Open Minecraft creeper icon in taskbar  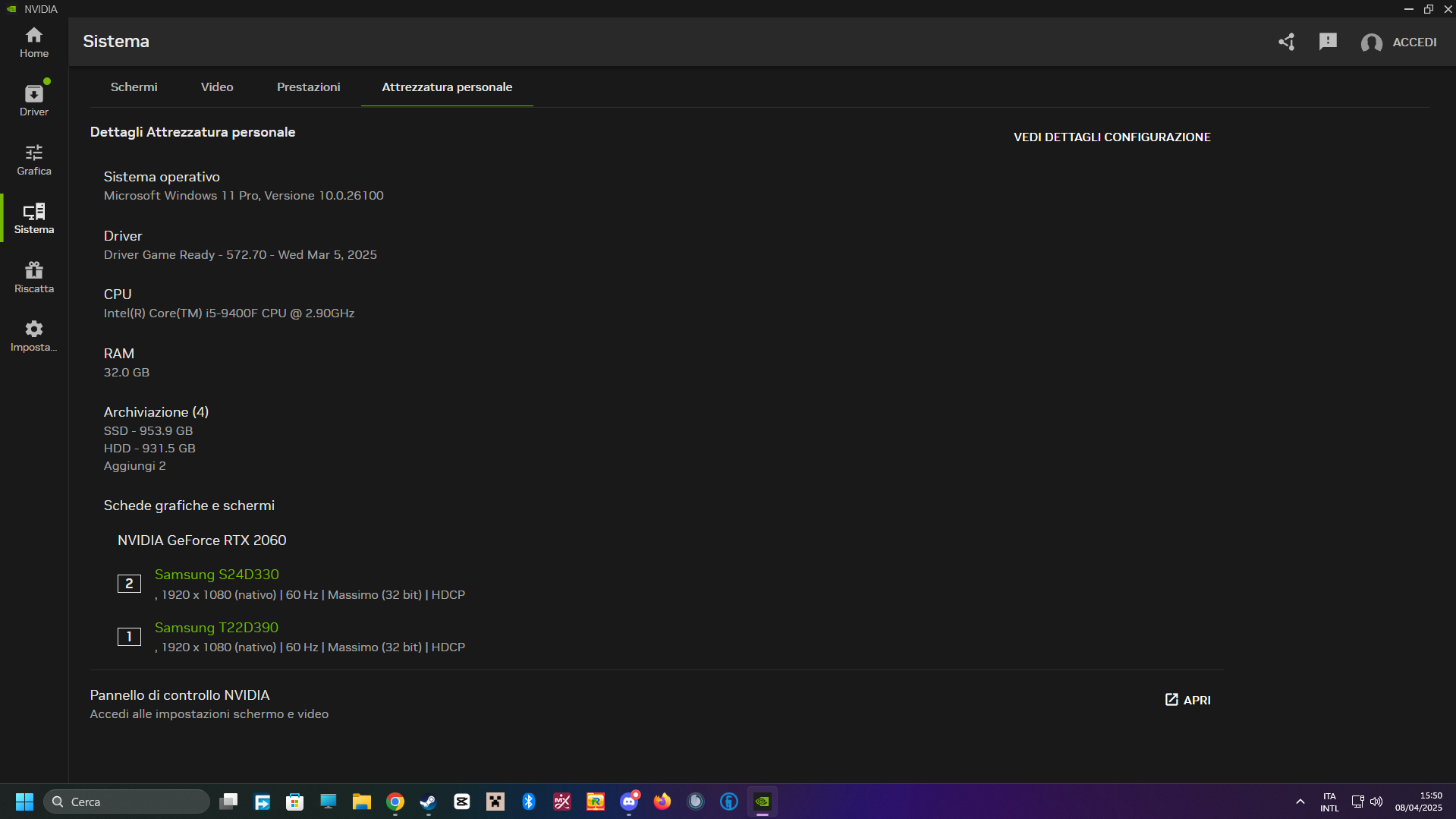[495, 802]
